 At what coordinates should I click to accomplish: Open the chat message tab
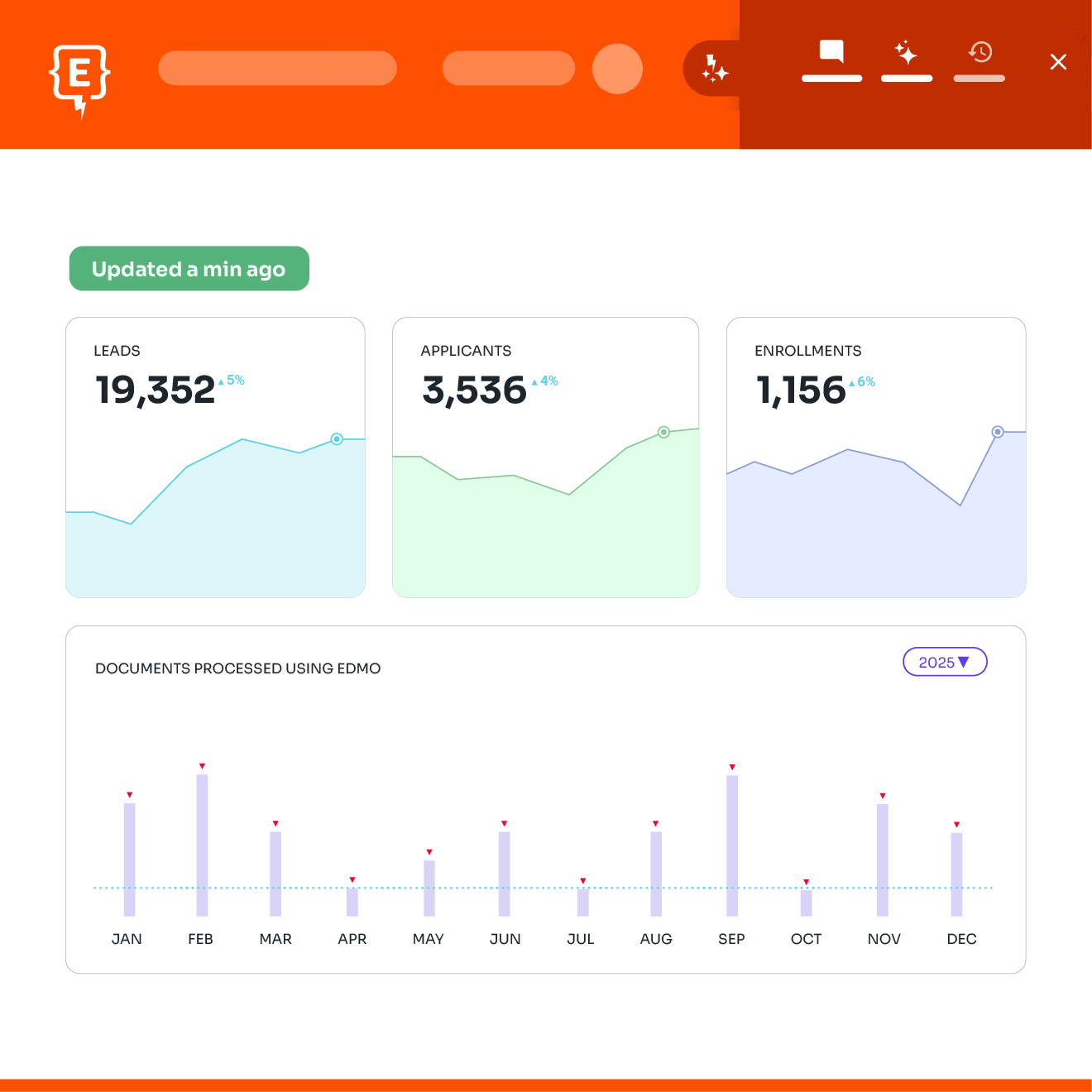831,53
